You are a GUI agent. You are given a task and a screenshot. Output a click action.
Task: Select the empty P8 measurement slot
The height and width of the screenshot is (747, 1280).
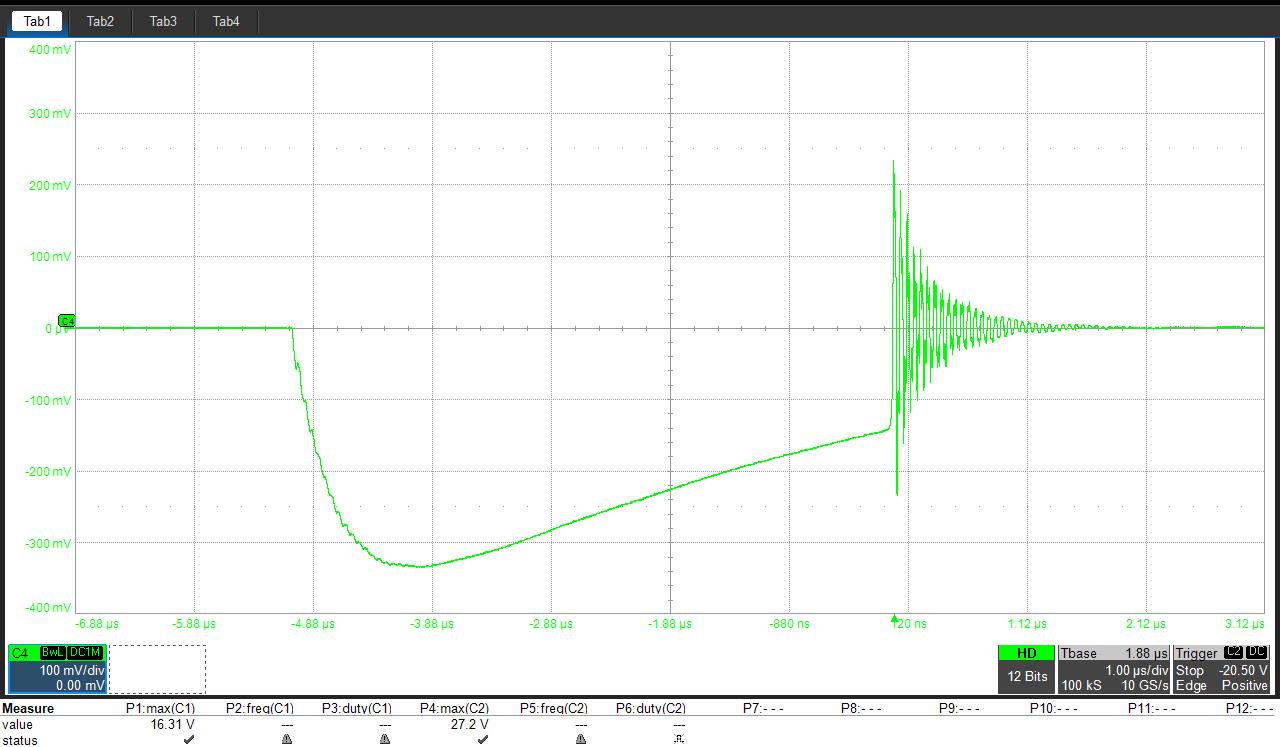860,708
